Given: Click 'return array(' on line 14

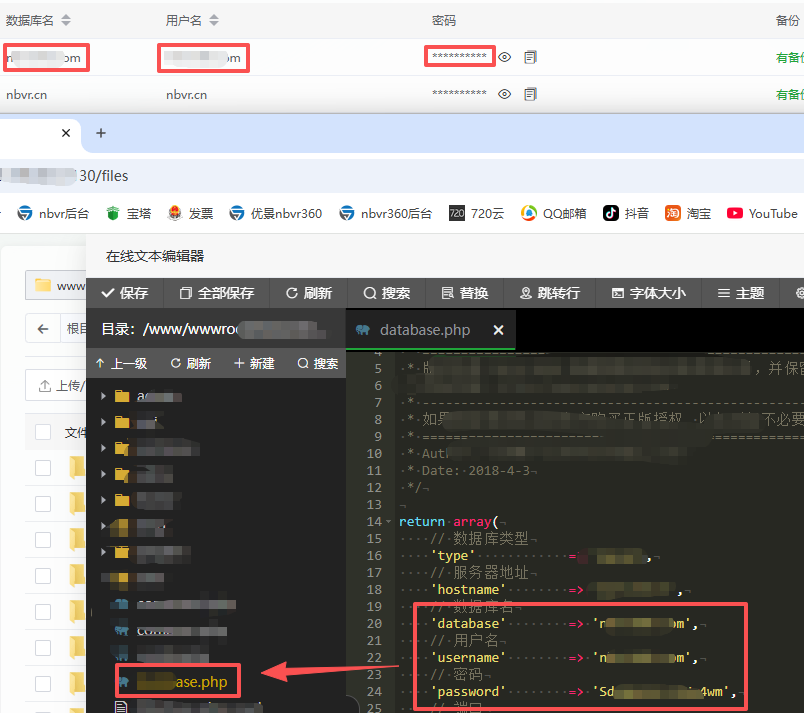Looking at the screenshot, I should [x=449, y=522].
